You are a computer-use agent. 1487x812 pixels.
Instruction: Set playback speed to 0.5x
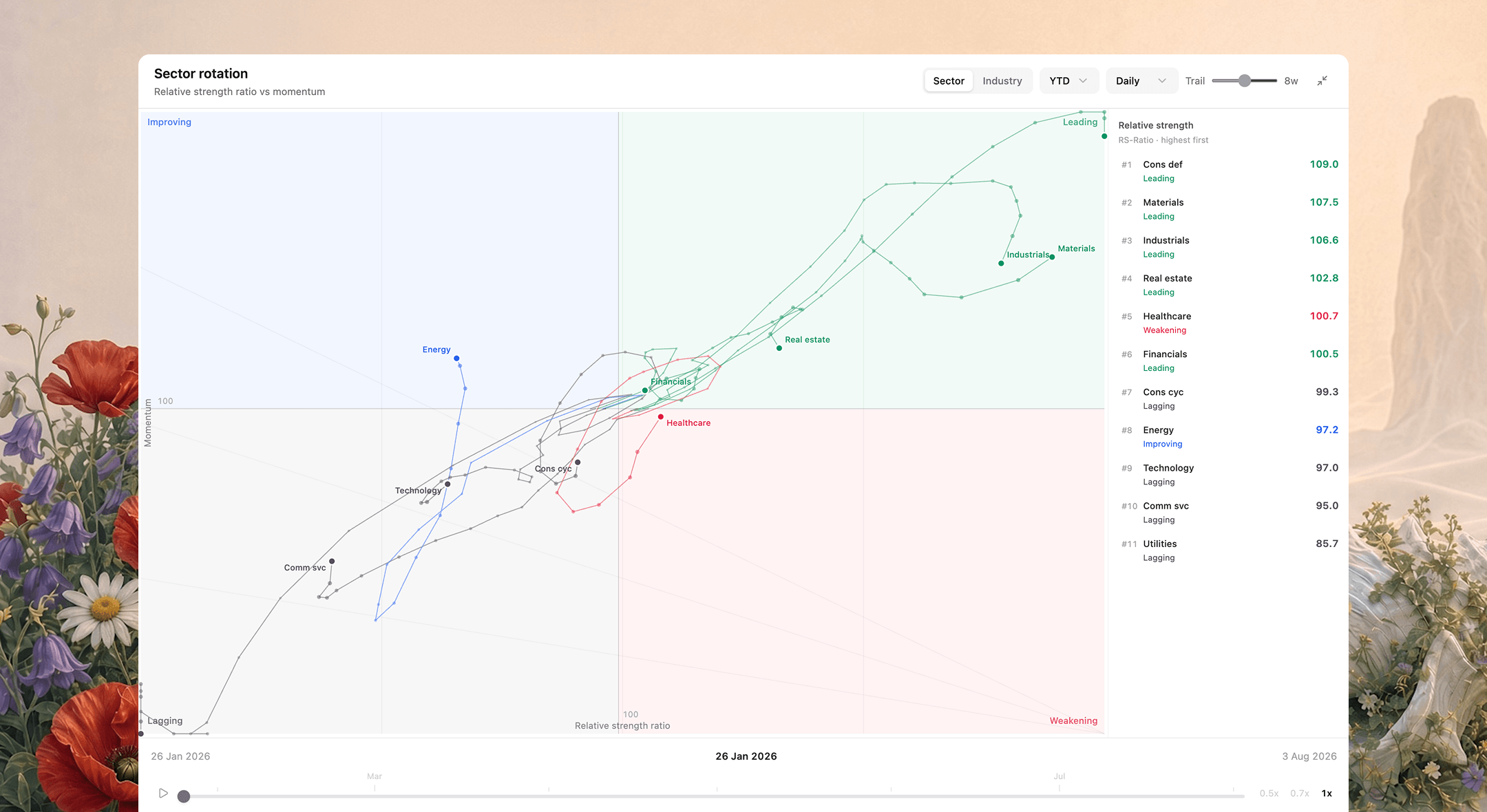pos(1269,793)
